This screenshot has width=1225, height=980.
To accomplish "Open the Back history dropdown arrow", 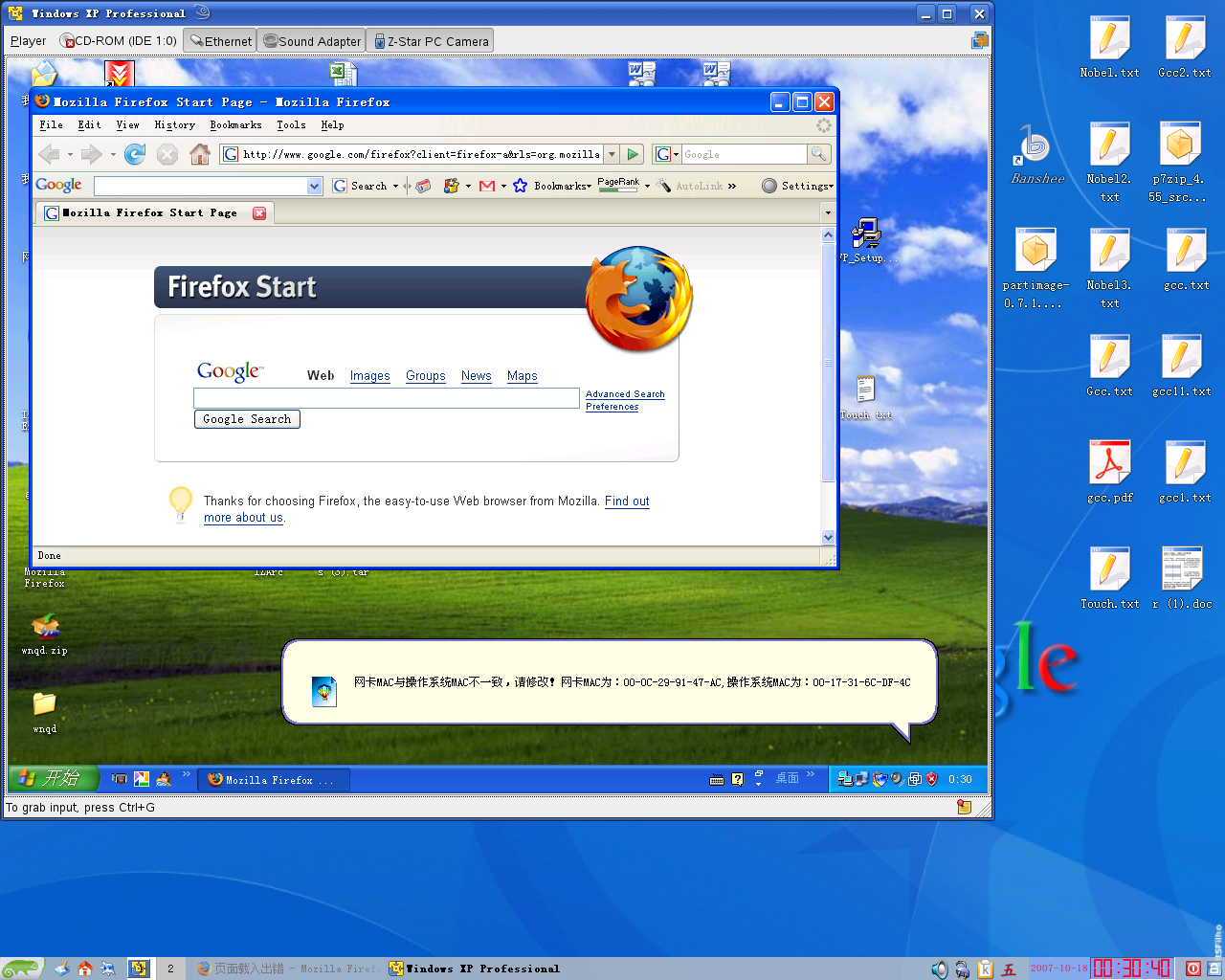I will pos(70,154).
